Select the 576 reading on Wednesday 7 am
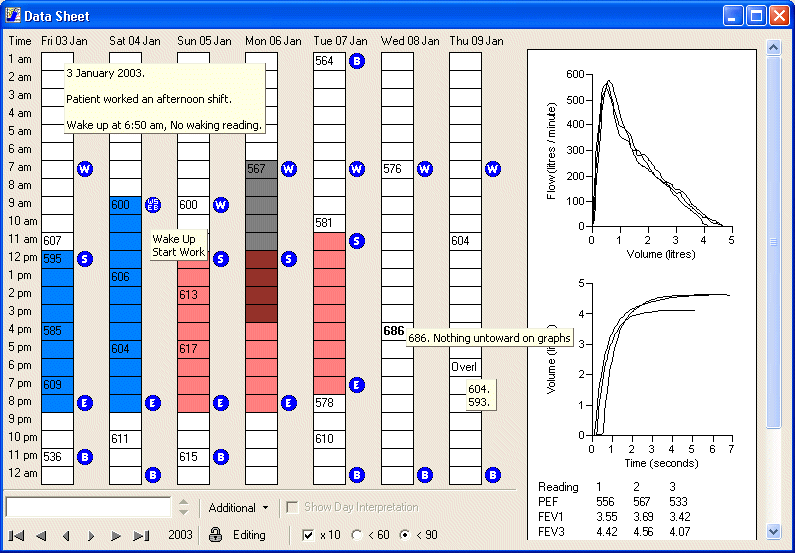 pos(397,169)
